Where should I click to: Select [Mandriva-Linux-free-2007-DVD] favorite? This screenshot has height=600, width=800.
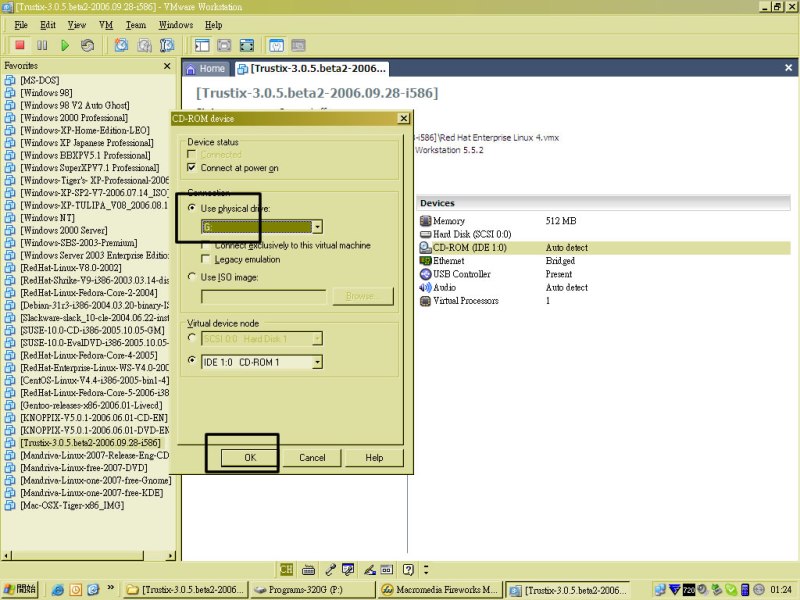[84, 468]
